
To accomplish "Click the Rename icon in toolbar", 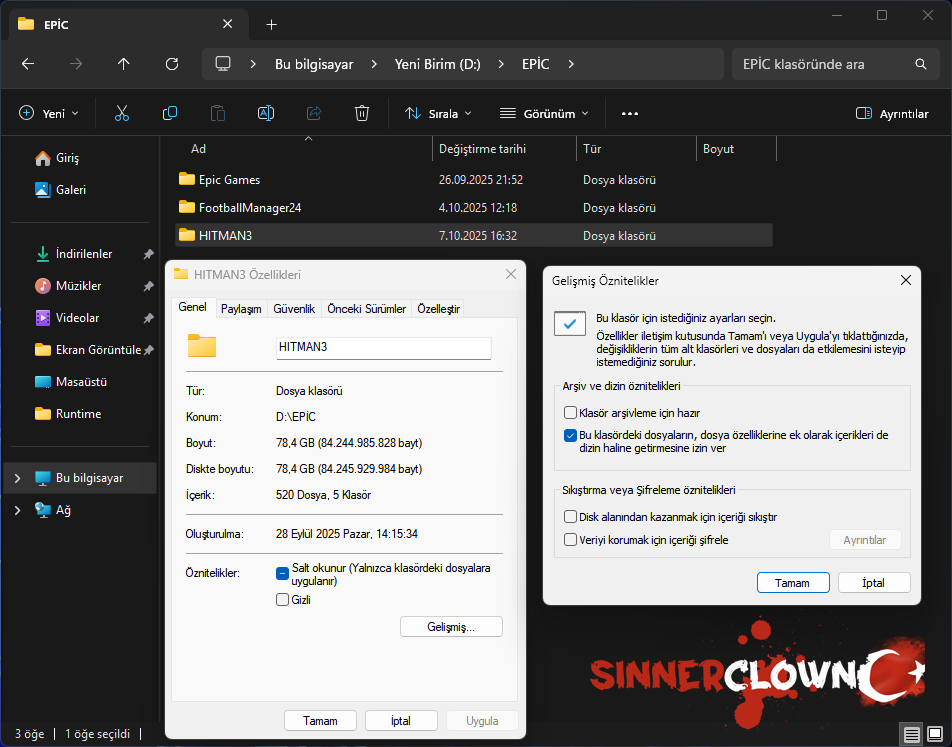I will point(266,114).
